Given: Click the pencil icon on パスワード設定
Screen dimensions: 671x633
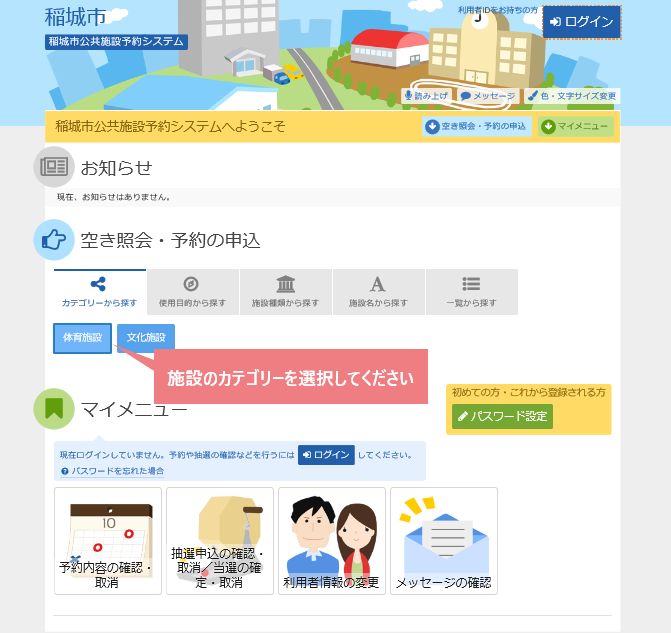Looking at the screenshot, I should 463,416.
